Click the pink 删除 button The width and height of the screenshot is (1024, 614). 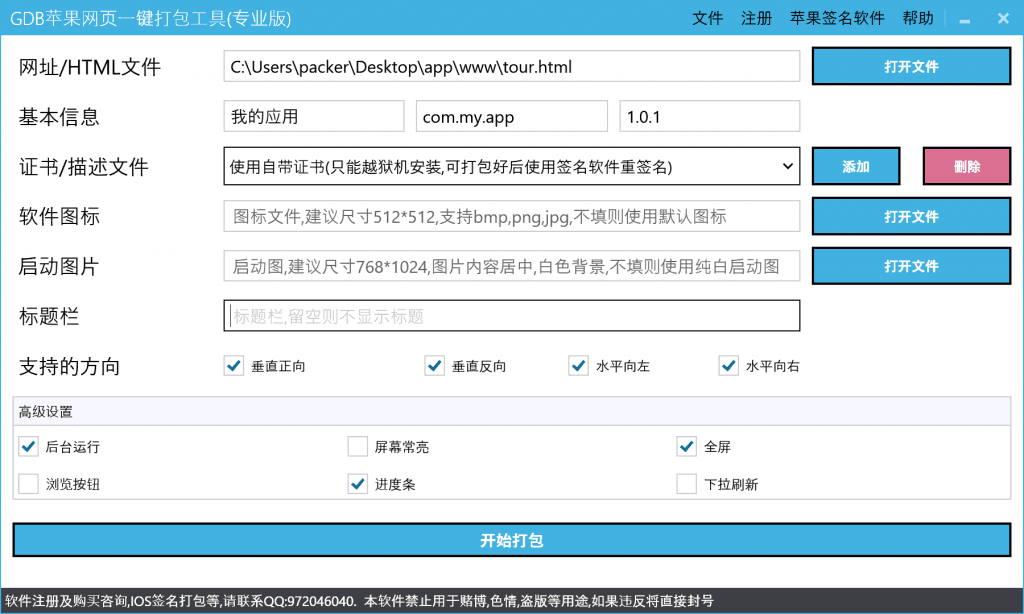pos(966,166)
